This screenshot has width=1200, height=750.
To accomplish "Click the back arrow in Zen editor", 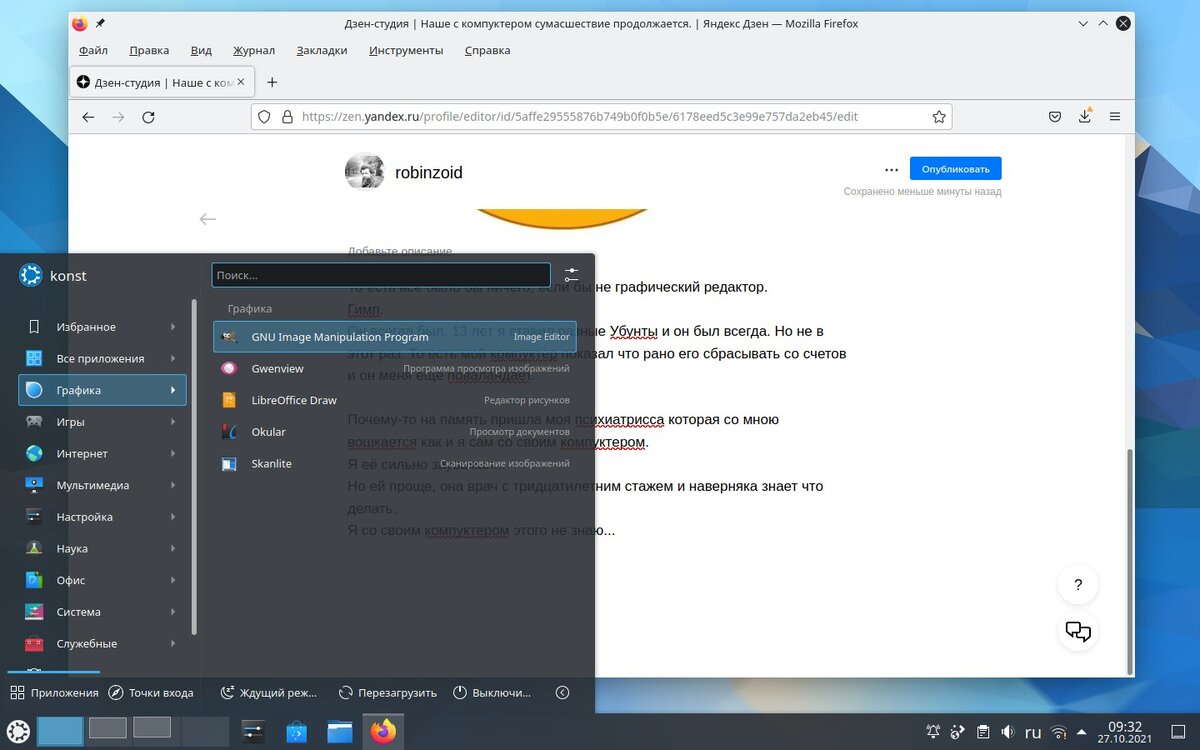I will coord(208,219).
